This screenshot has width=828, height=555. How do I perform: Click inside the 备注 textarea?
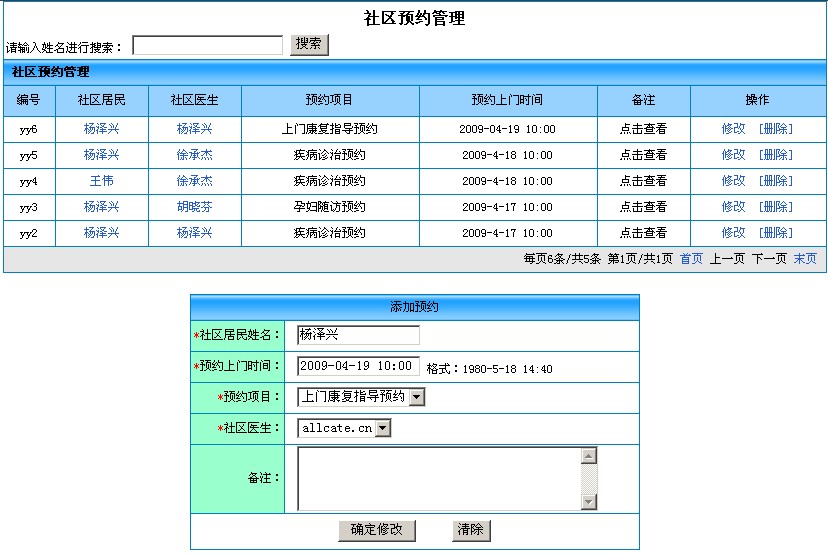(438, 478)
